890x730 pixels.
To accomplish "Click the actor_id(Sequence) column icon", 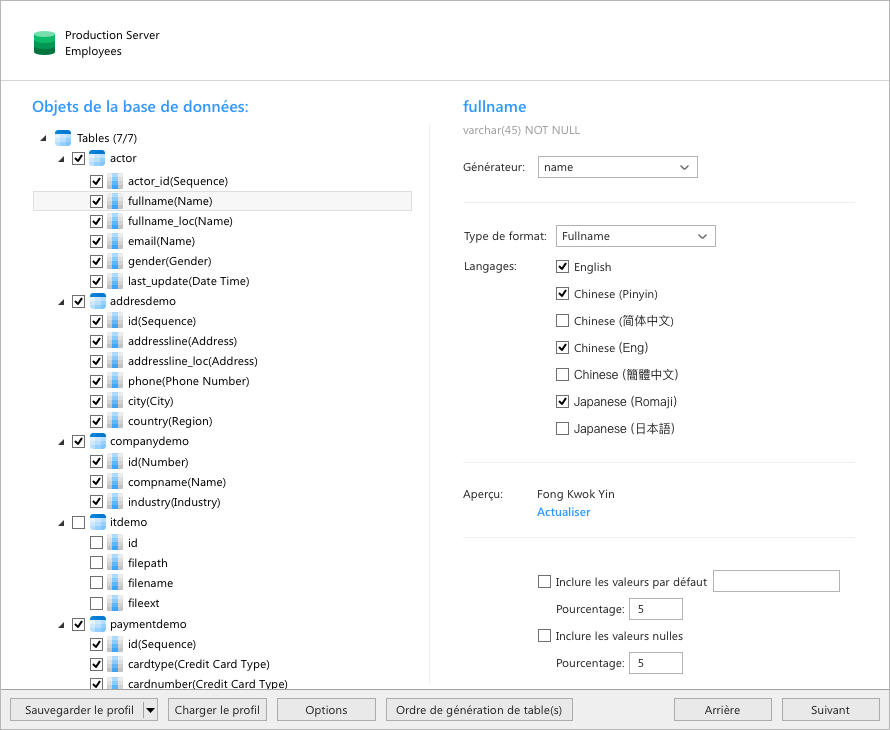I will (x=115, y=181).
